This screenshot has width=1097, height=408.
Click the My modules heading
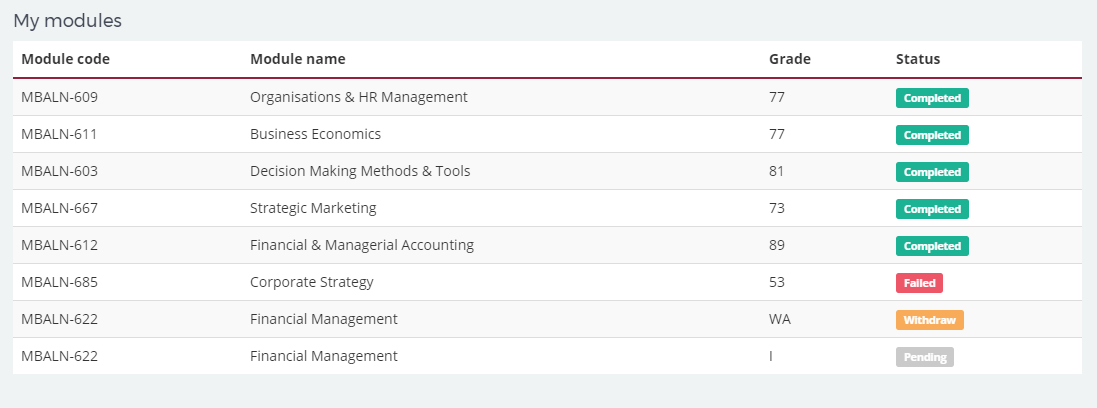coord(67,21)
